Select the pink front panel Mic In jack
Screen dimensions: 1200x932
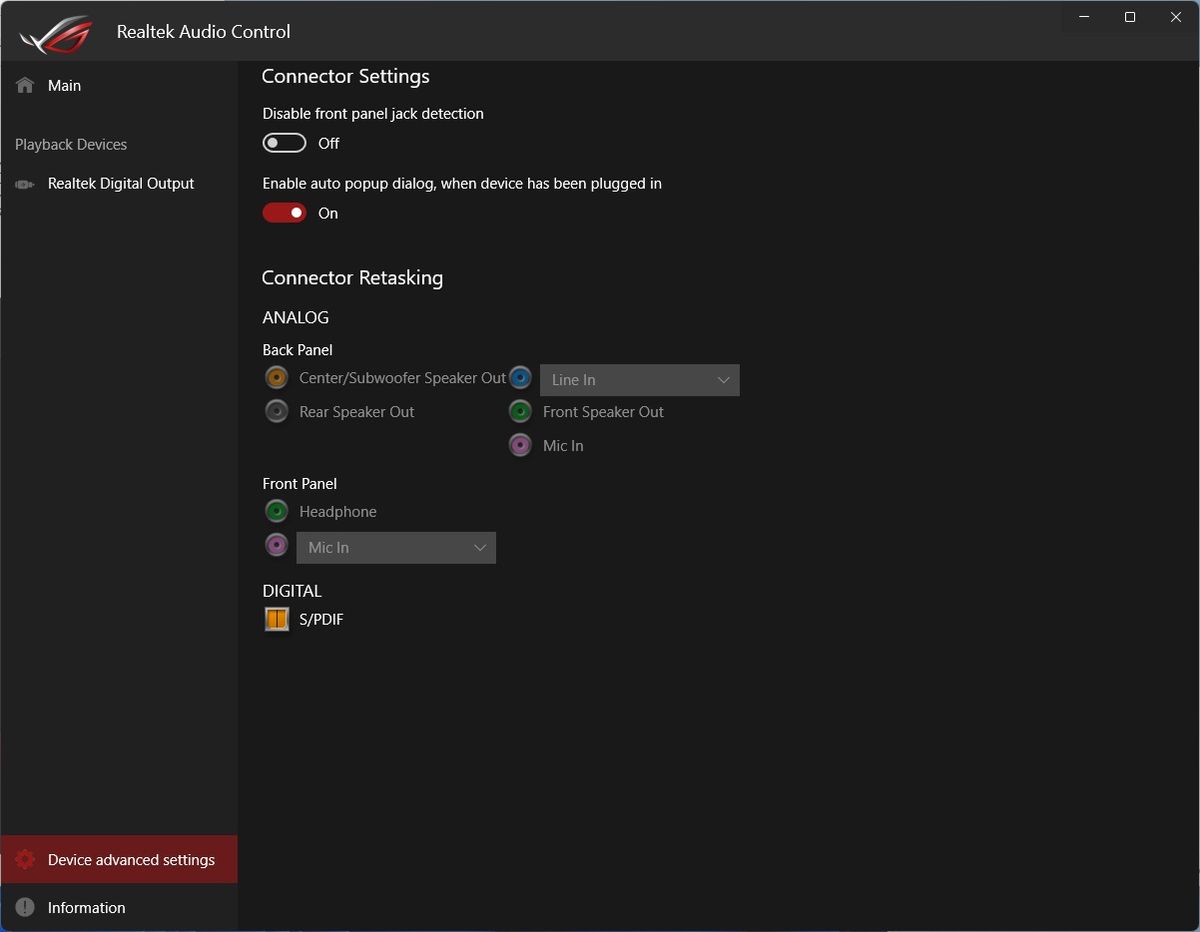pos(276,545)
